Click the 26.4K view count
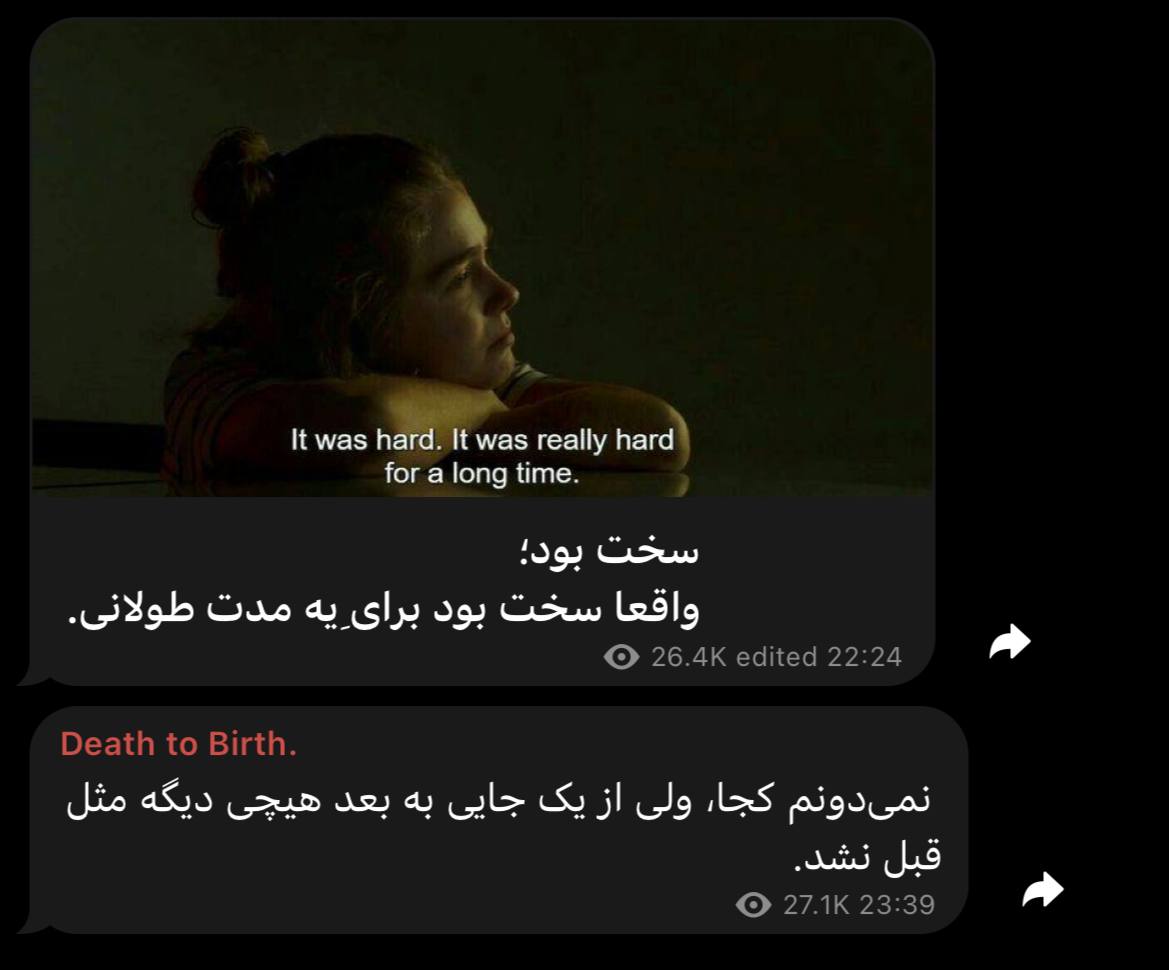 tap(688, 657)
